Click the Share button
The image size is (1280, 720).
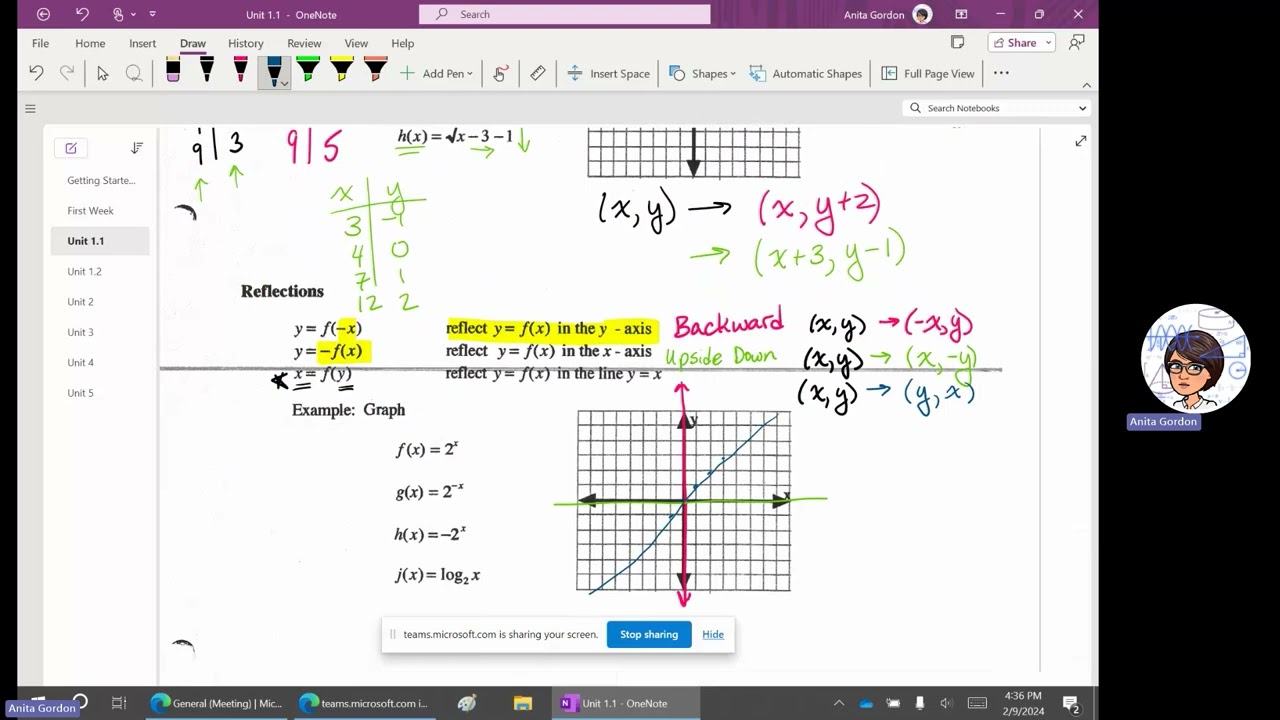click(x=1014, y=42)
